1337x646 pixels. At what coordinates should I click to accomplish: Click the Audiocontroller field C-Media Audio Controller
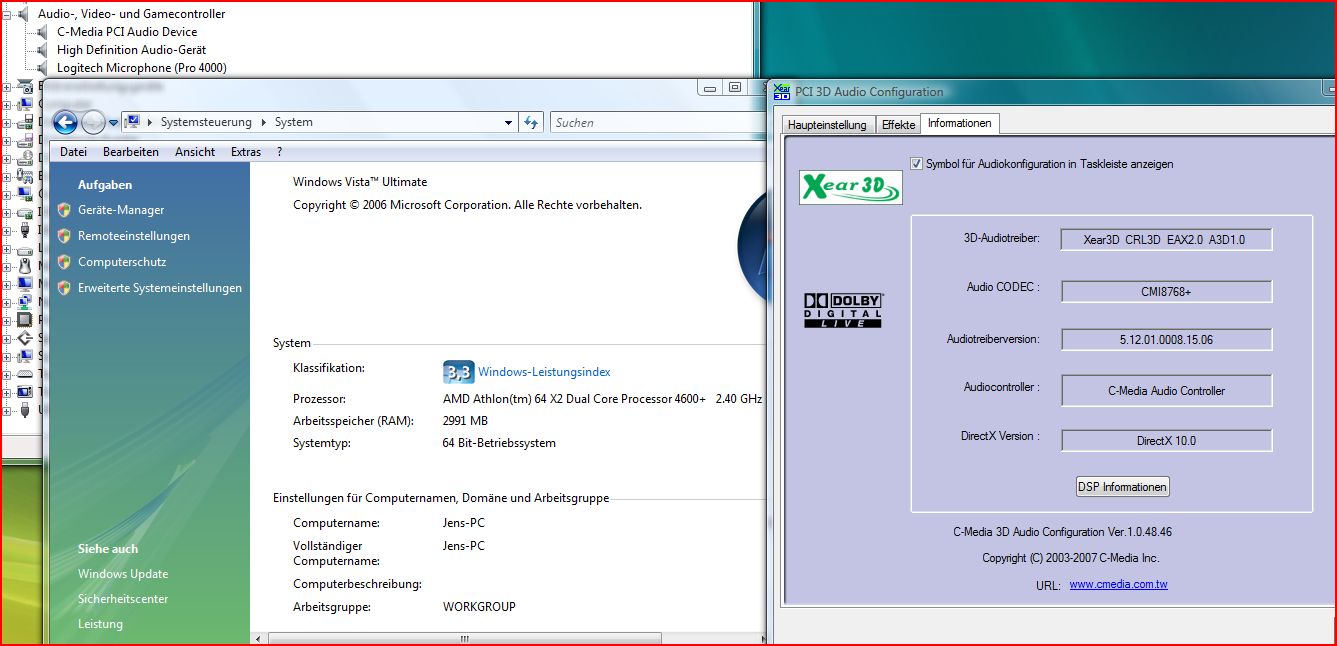[x=1166, y=390]
